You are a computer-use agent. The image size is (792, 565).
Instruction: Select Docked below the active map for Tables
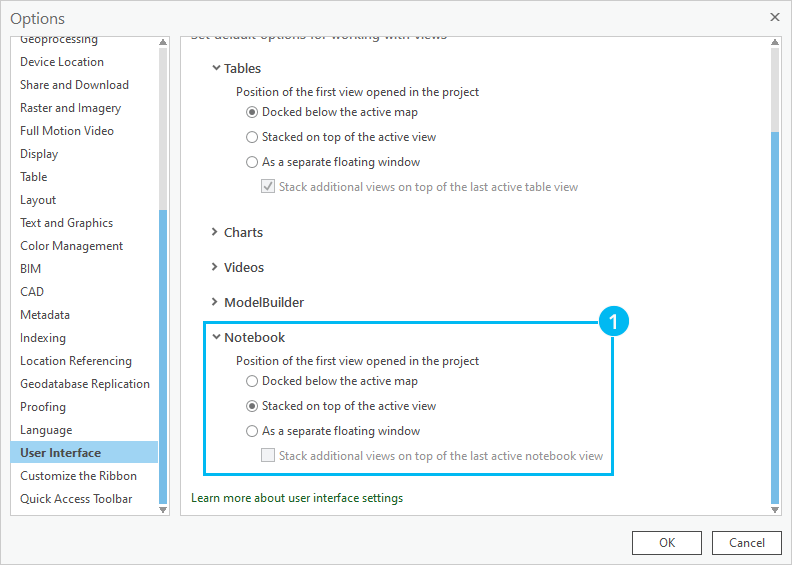pyautogui.click(x=252, y=112)
